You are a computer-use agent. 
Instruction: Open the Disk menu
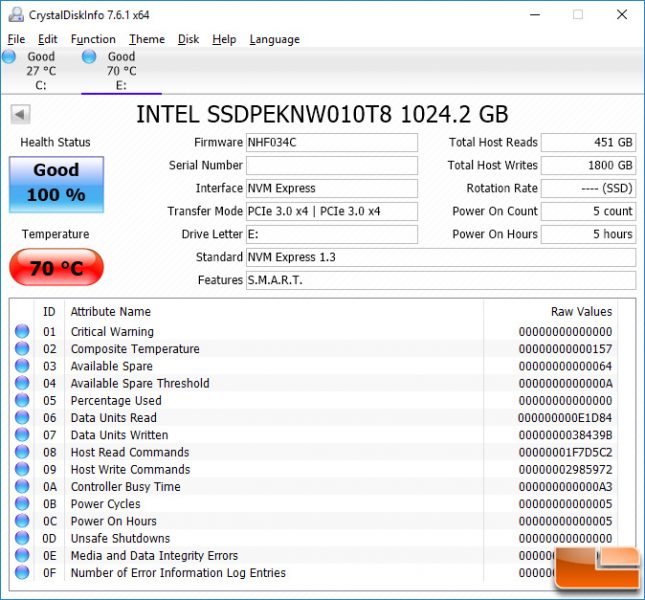click(188, 39)
